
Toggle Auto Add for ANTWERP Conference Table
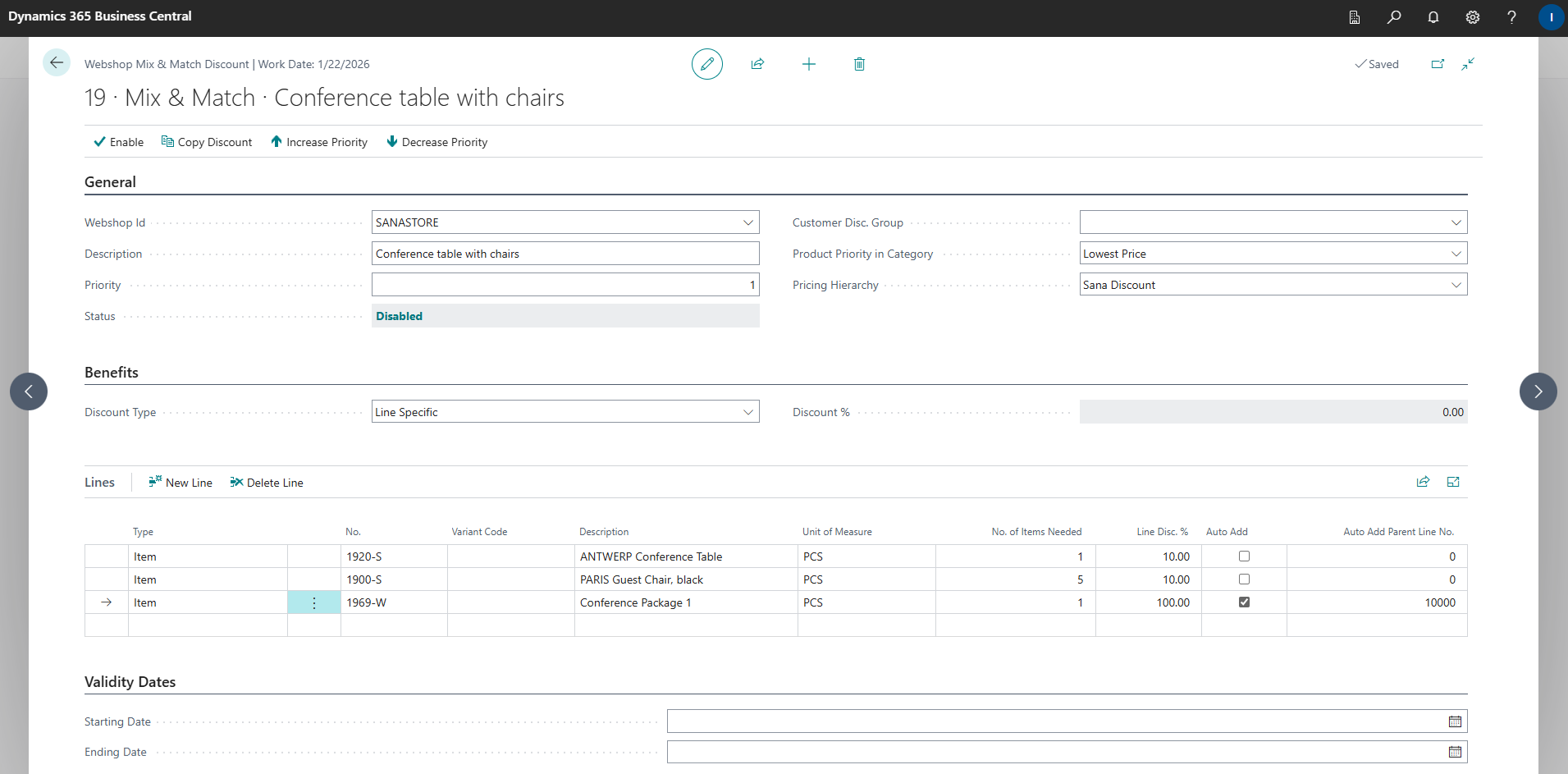(x=1244, y=556)
